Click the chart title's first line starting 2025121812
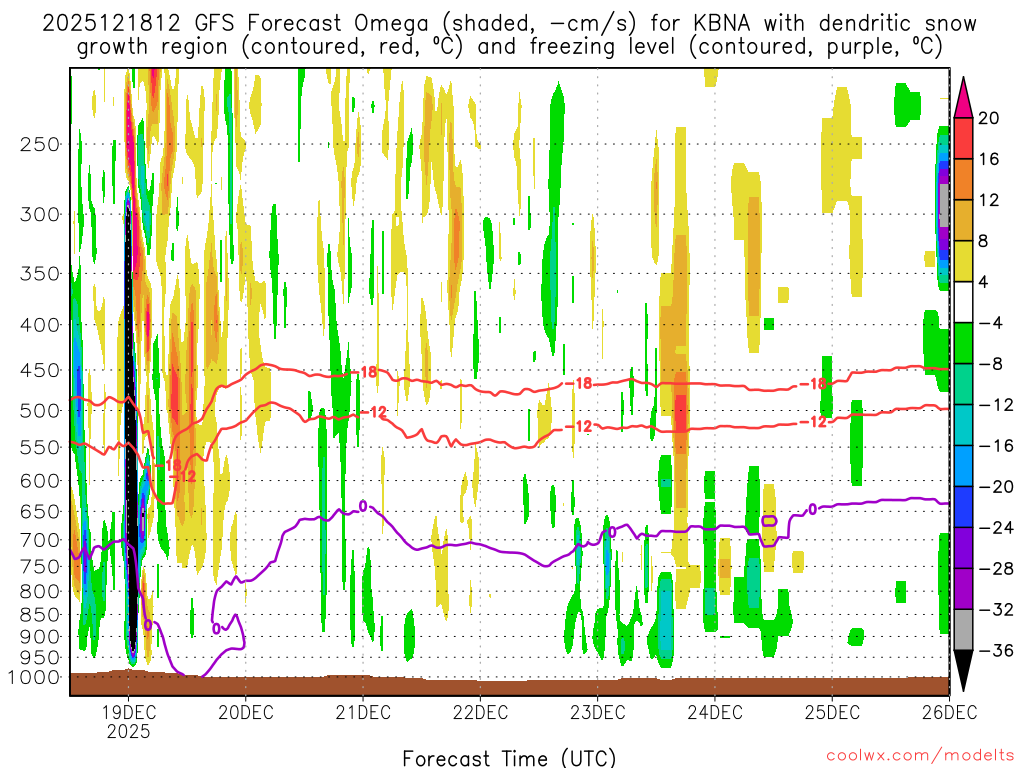This screenshot has width=1024, height=768. click(509, 24)
